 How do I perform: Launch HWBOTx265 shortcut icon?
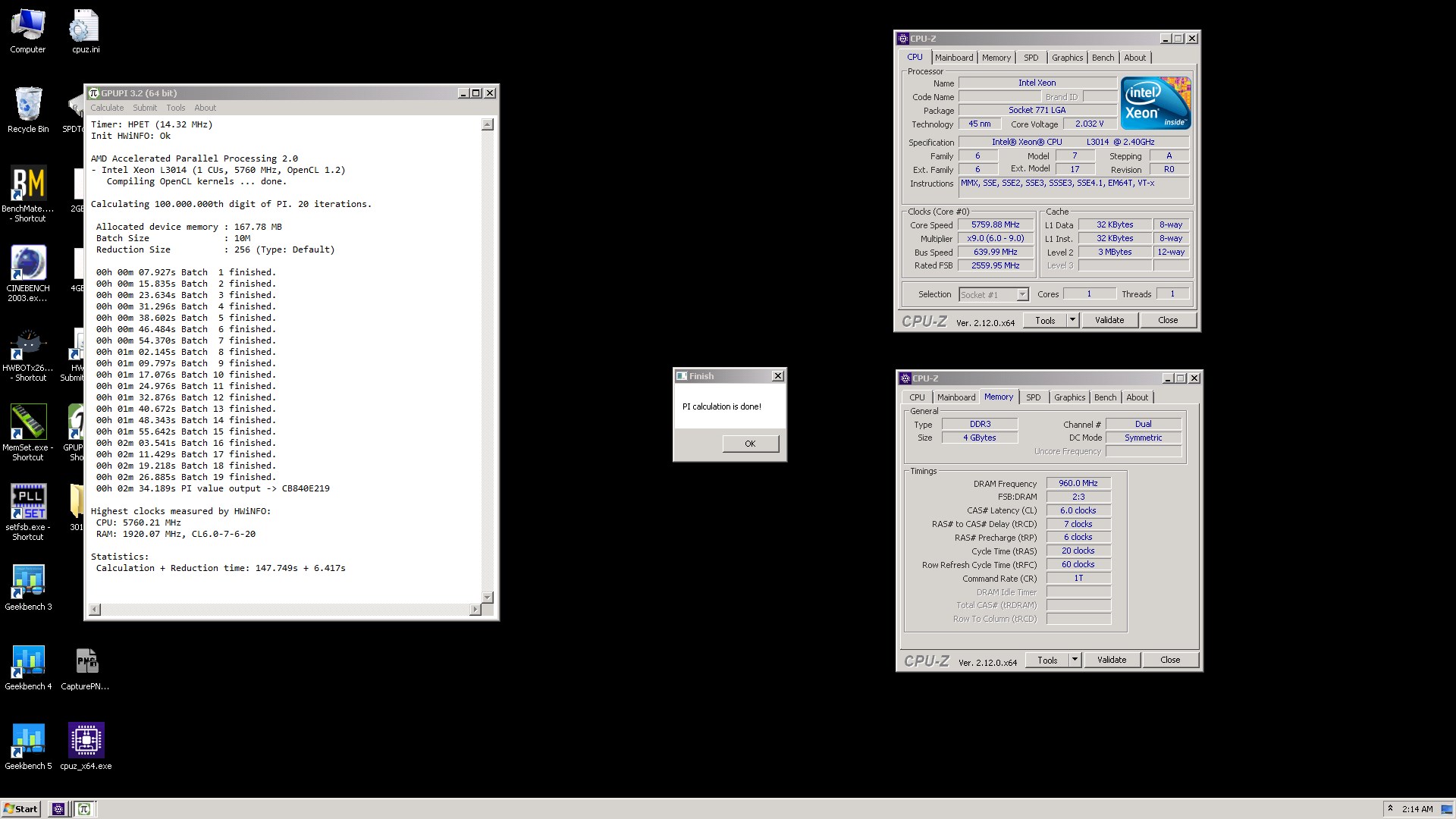pyautogui.click(x=28, y=353)
